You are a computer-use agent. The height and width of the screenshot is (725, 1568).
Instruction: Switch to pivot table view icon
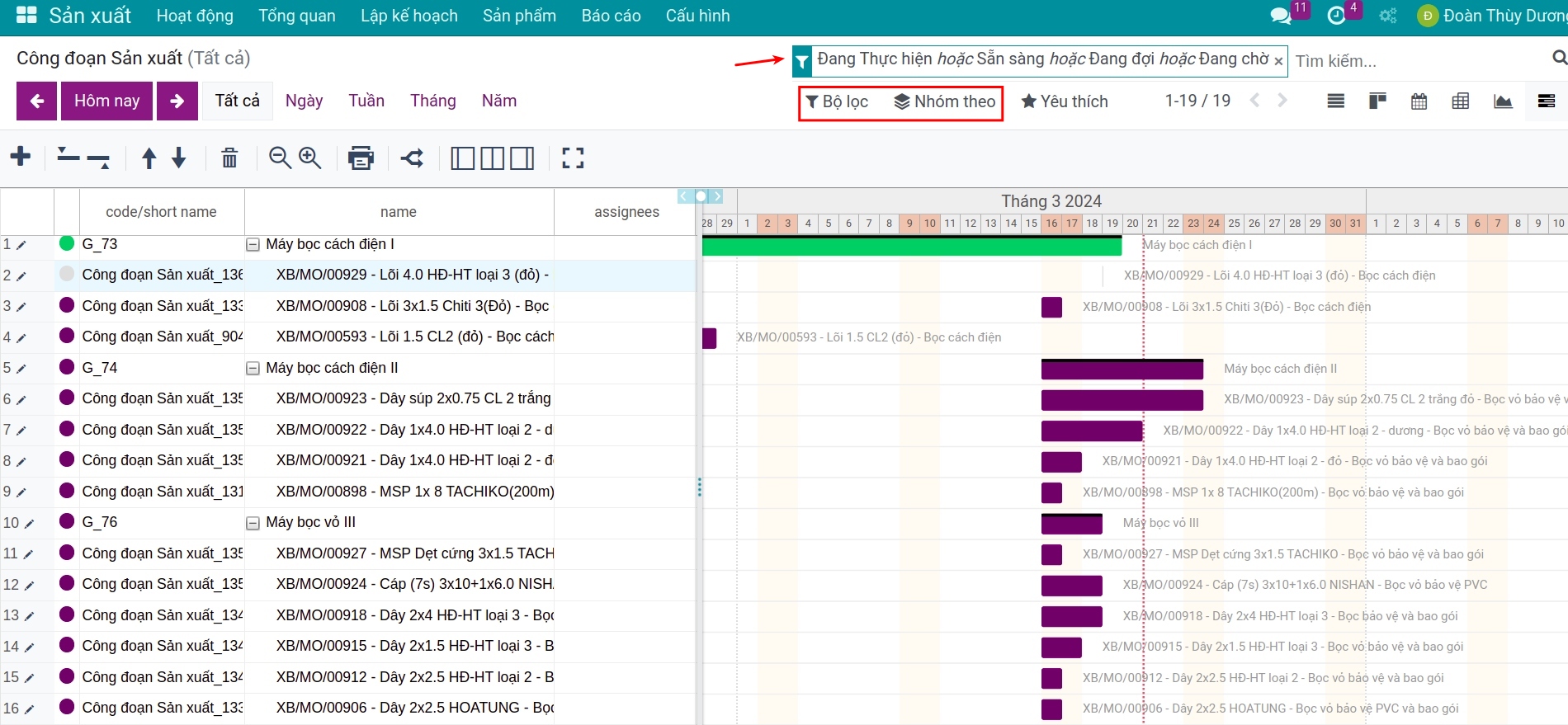point(1461,101)
